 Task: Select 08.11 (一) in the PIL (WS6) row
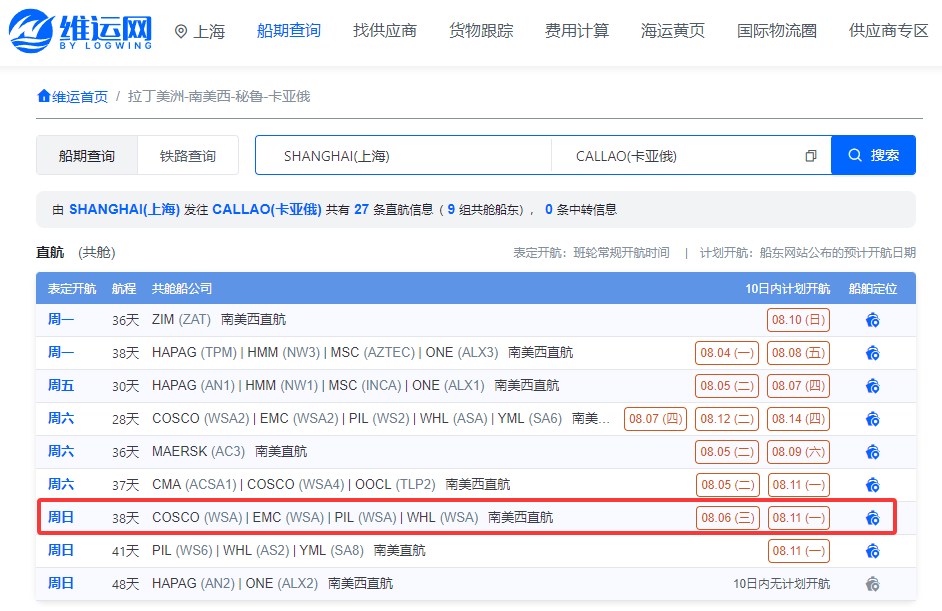(799, 550)
